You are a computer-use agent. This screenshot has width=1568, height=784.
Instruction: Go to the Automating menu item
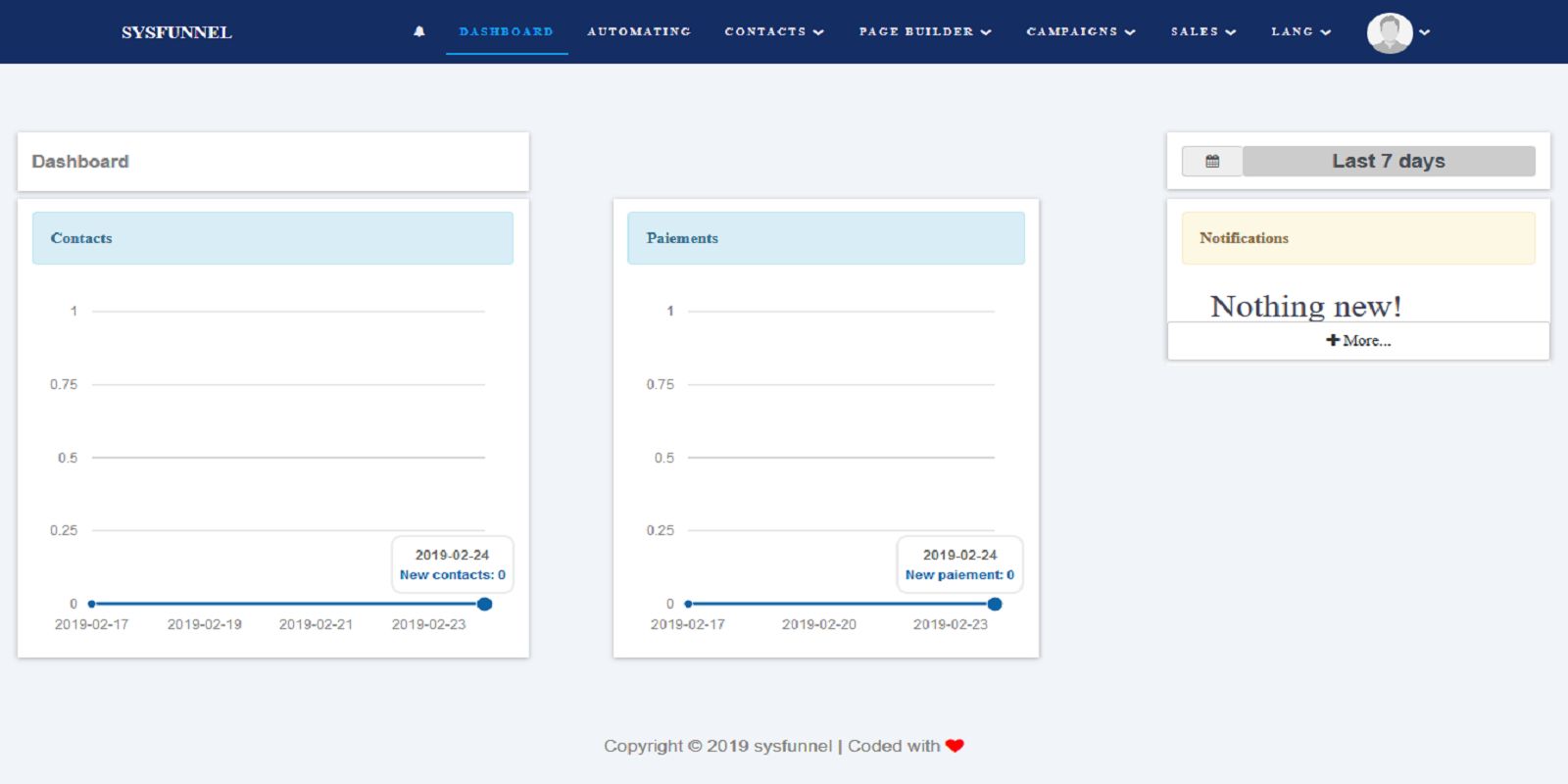click(x=639, y=31)
